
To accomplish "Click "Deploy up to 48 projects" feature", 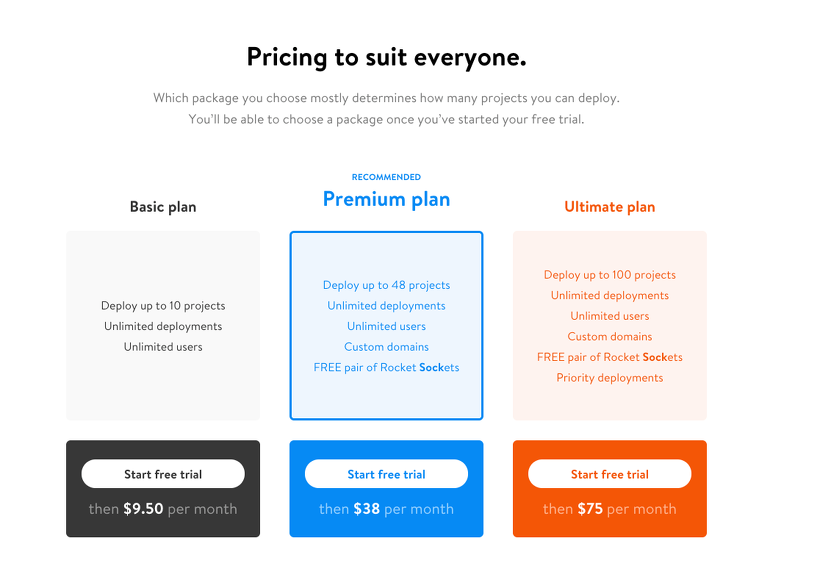I will 386,285.
